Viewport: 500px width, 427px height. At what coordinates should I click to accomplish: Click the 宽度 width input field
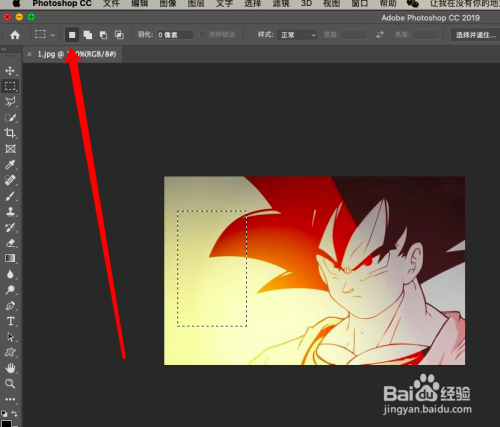point(354,35)
